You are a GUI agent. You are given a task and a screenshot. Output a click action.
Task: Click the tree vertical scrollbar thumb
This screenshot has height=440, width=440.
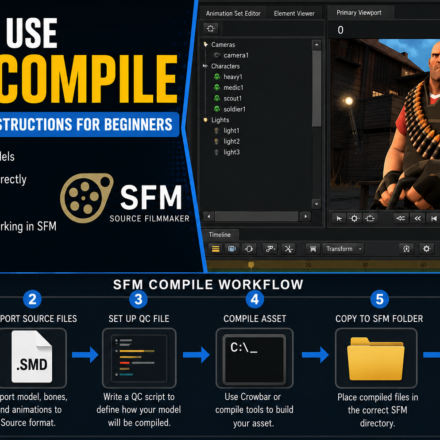pos(316,89)
